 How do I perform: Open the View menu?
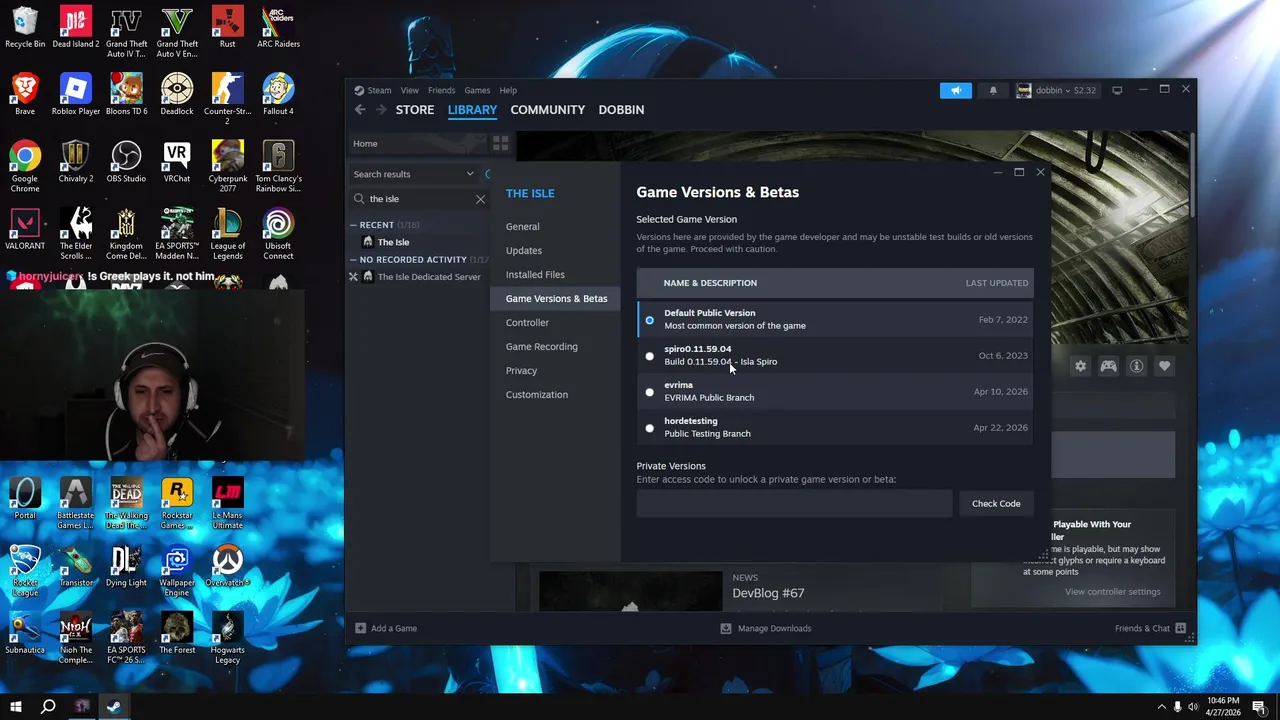(410, 90)
